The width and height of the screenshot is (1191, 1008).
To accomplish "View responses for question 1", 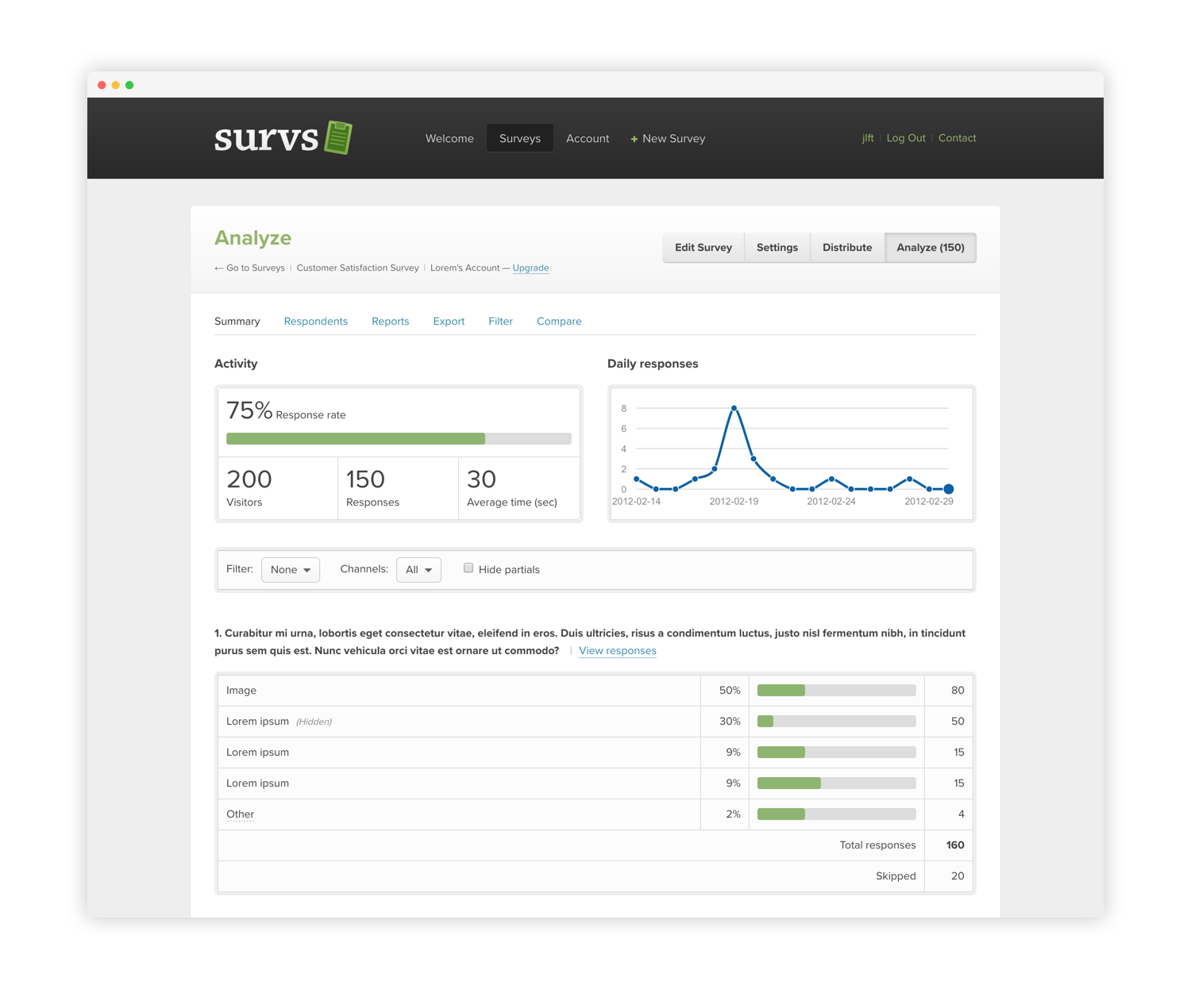I will 617,651.
